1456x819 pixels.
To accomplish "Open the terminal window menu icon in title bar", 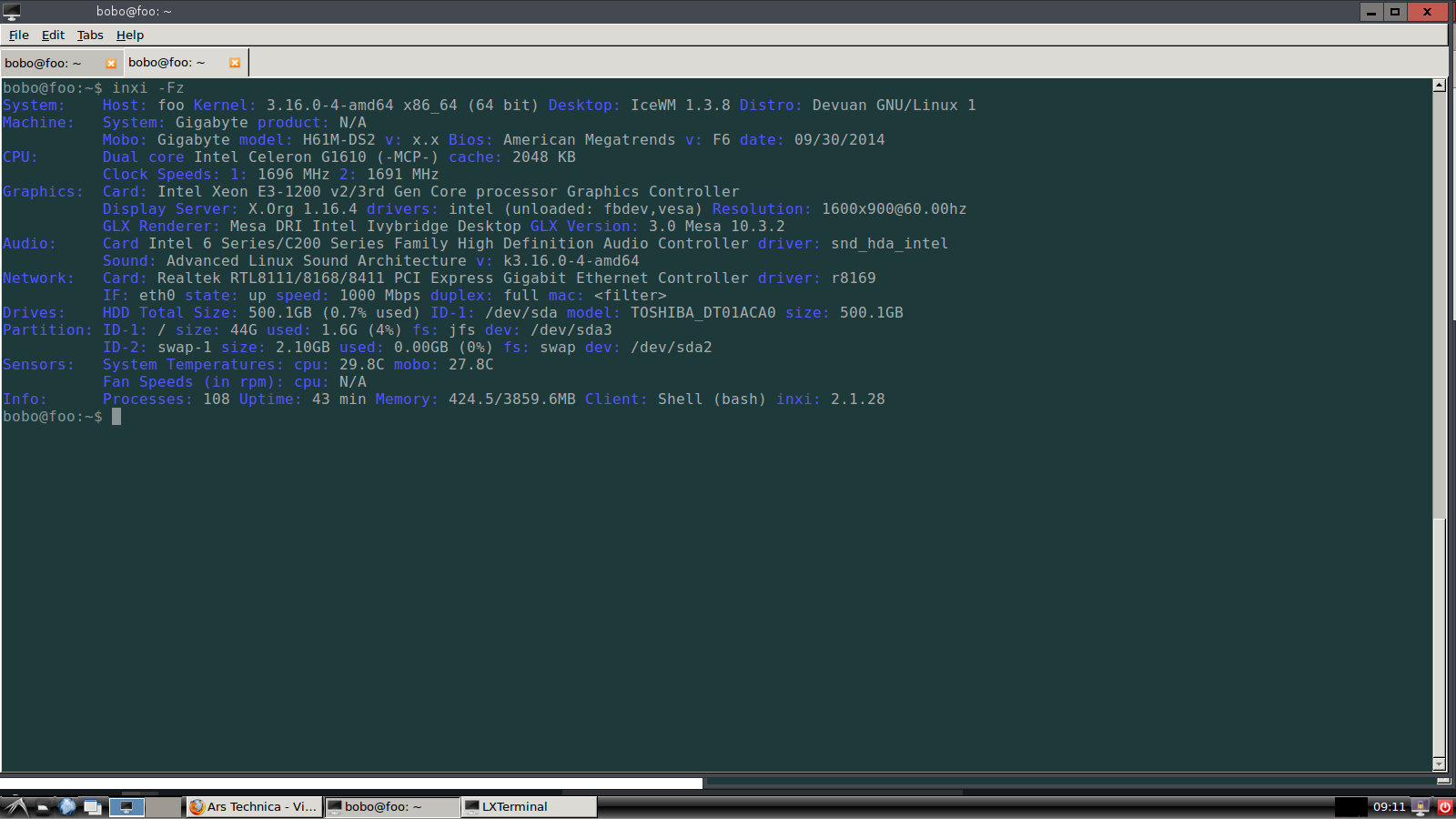I will pos(12,12).
